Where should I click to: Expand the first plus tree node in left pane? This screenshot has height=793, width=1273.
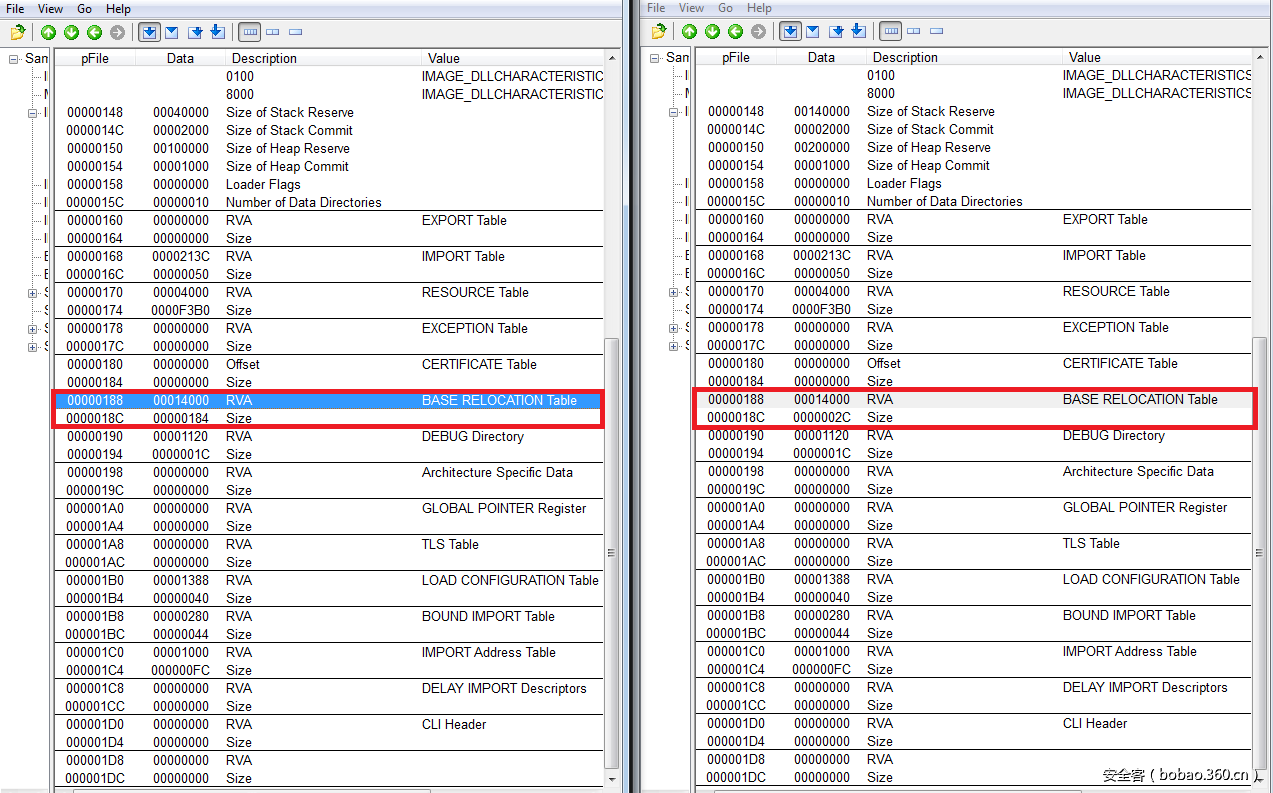tap(33, 293)
